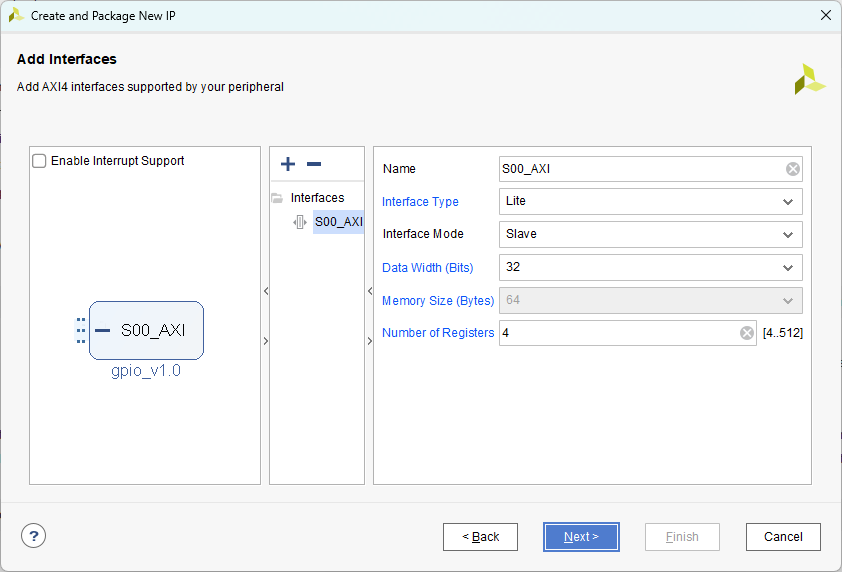842x572 pixels.
Task: Click the Next button
Action: tap(581, 537)
